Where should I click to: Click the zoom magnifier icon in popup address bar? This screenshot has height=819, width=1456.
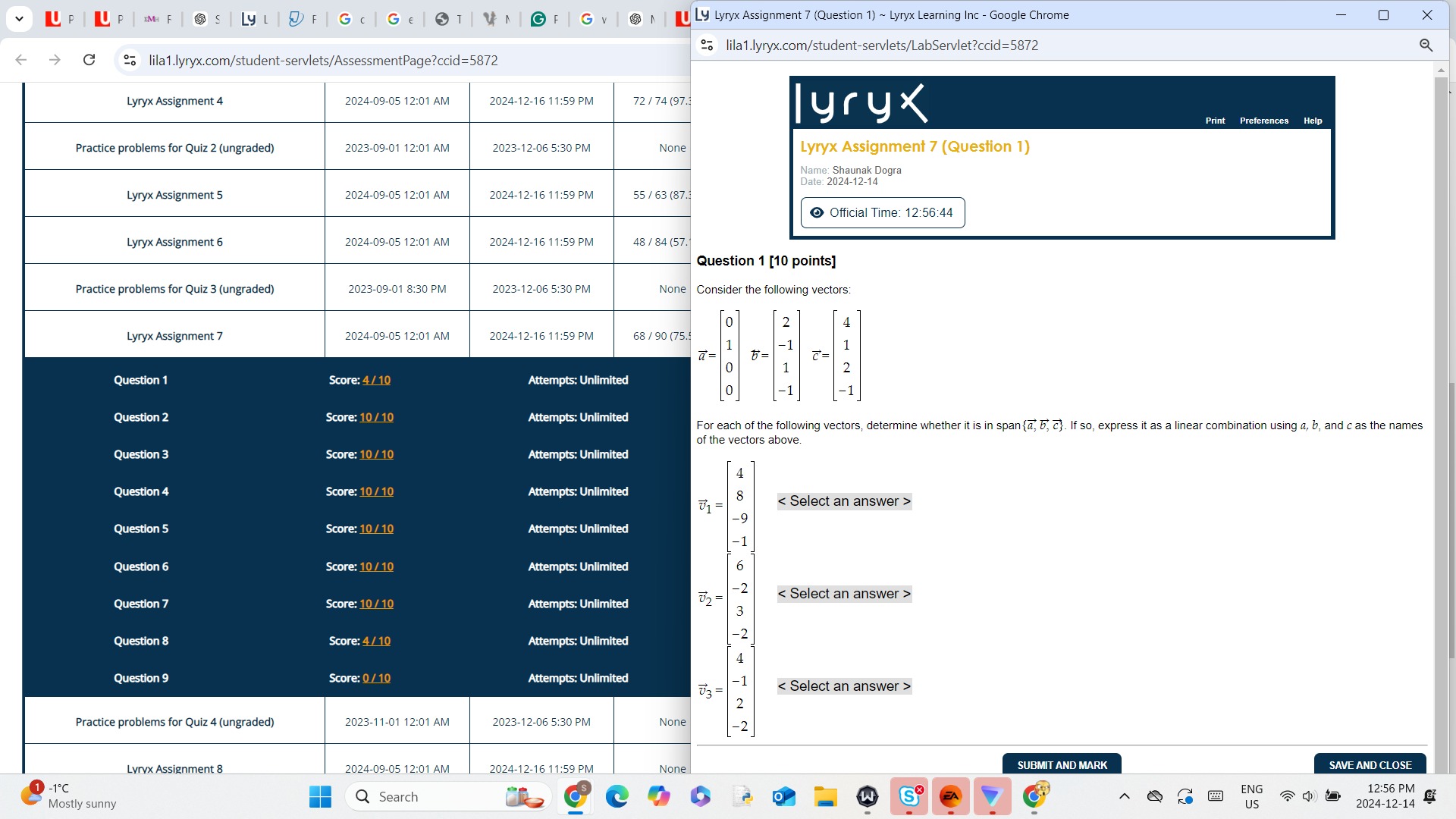(x=1426, y=45)
